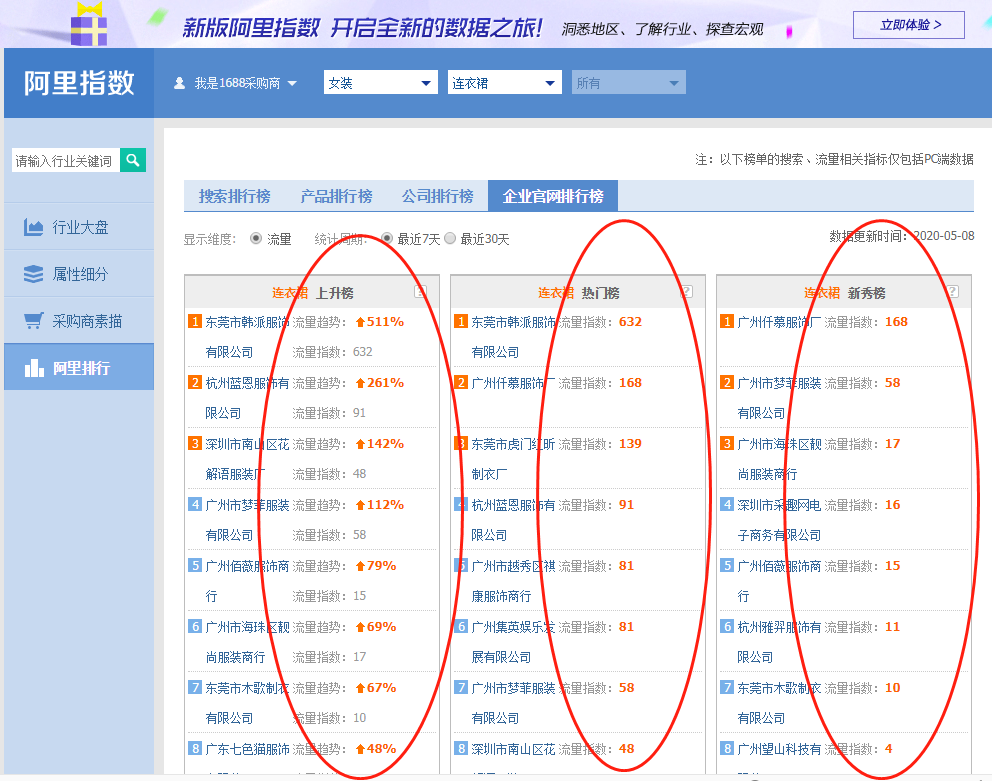Click the 连衣裙 上升榜 panel title

313,292
